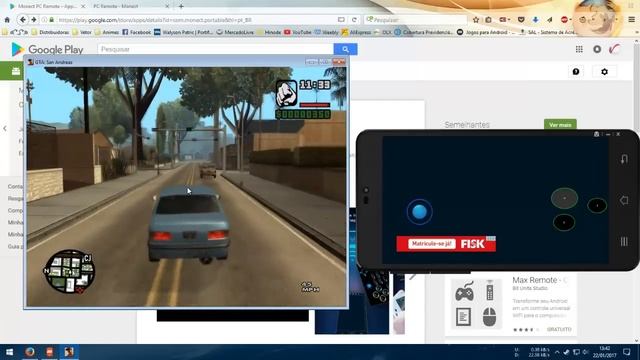Click Max Remote app thumbnail
This screenshot has width=640, height=360.
tap(476, 303)
